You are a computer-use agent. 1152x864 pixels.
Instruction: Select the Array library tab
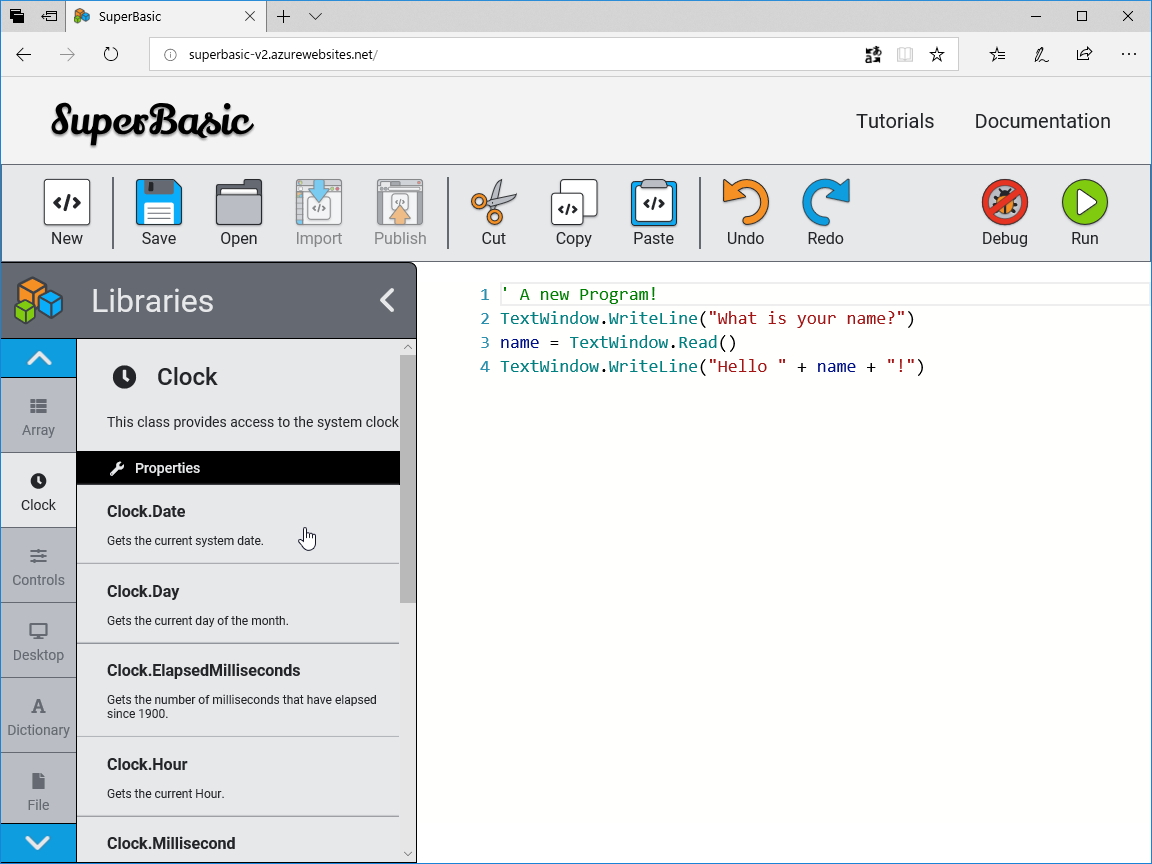[38, 417]
